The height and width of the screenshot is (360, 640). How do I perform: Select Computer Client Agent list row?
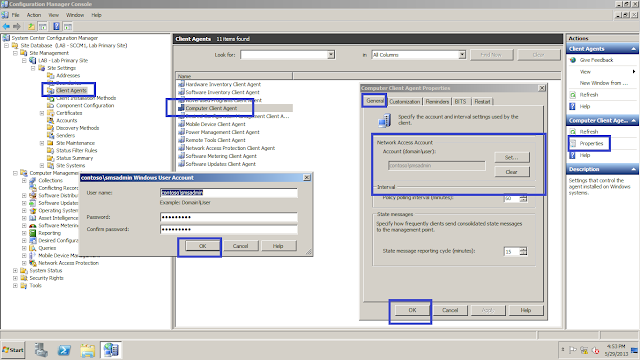(x=235, y=108)
